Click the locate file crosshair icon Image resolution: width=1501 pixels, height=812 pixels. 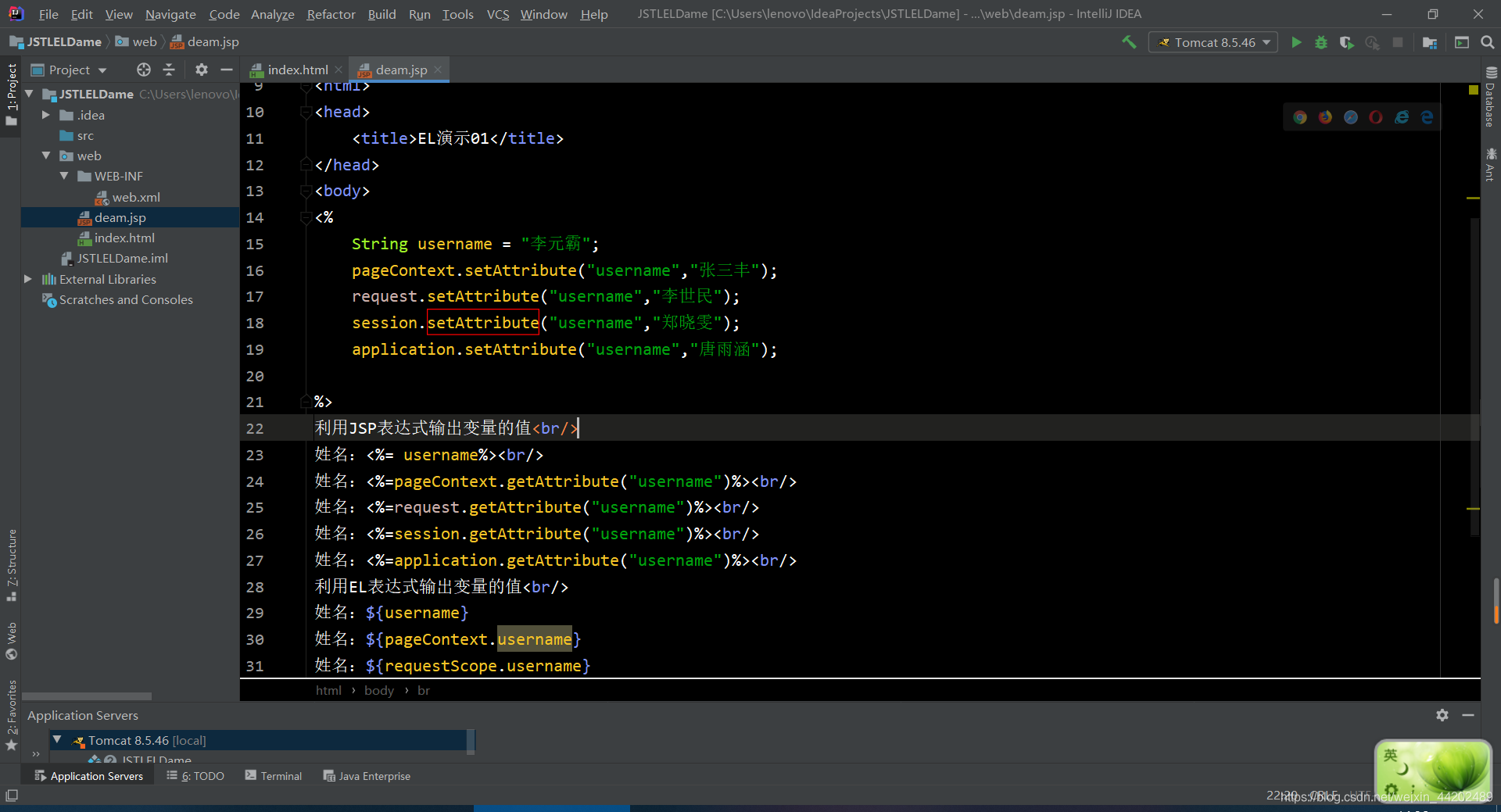pos(144,70)
